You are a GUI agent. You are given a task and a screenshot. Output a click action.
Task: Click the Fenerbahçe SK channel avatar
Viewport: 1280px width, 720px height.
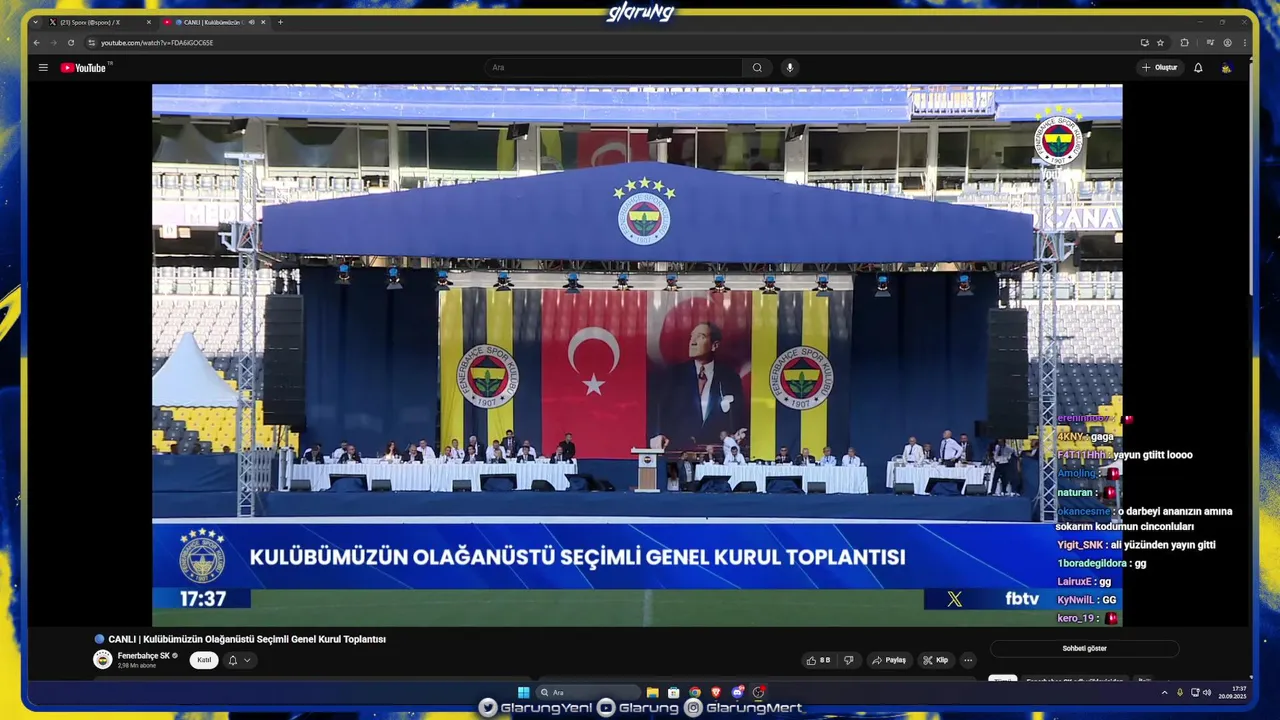click(102, 659)
